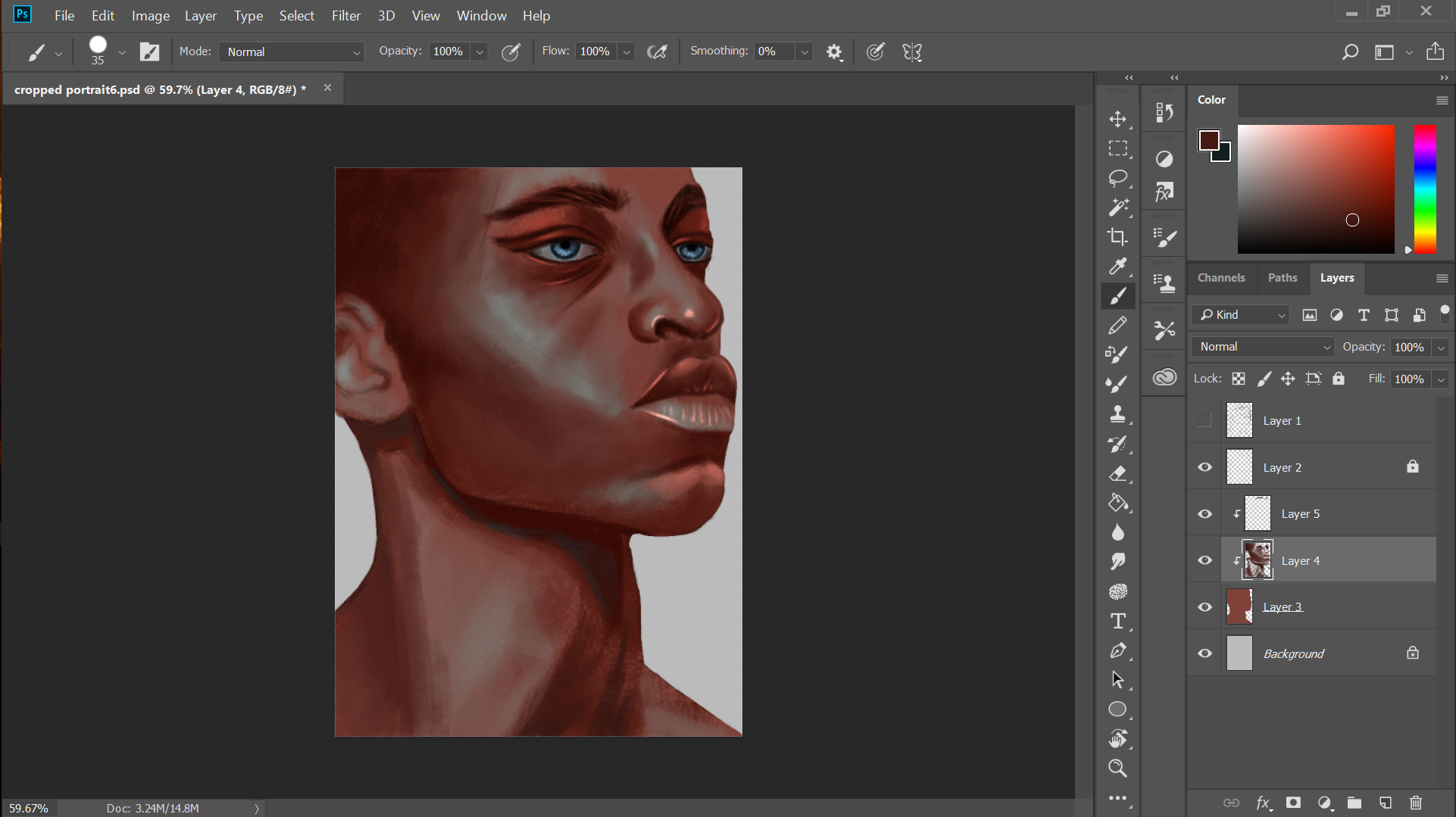Select the Zoom tool
The width and height of the screenshot is (1456, 817).
(1117, 769)
